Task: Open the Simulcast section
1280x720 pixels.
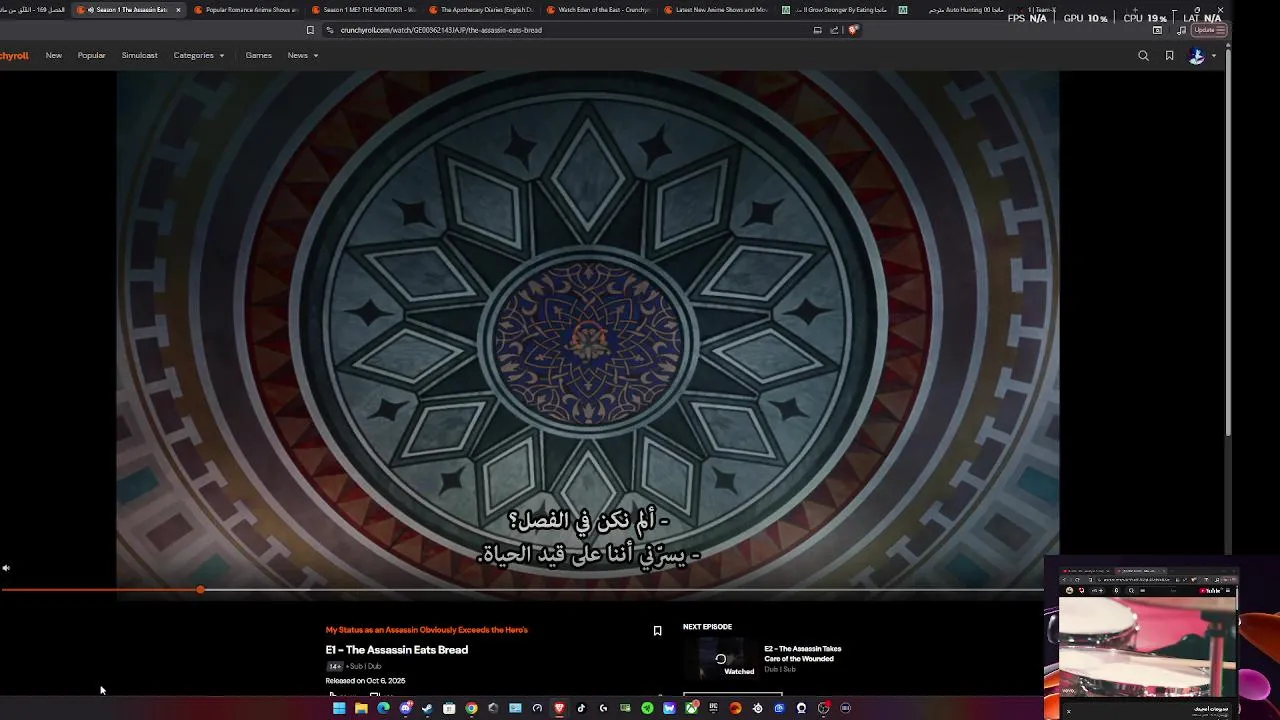Action: pos(139,56)
